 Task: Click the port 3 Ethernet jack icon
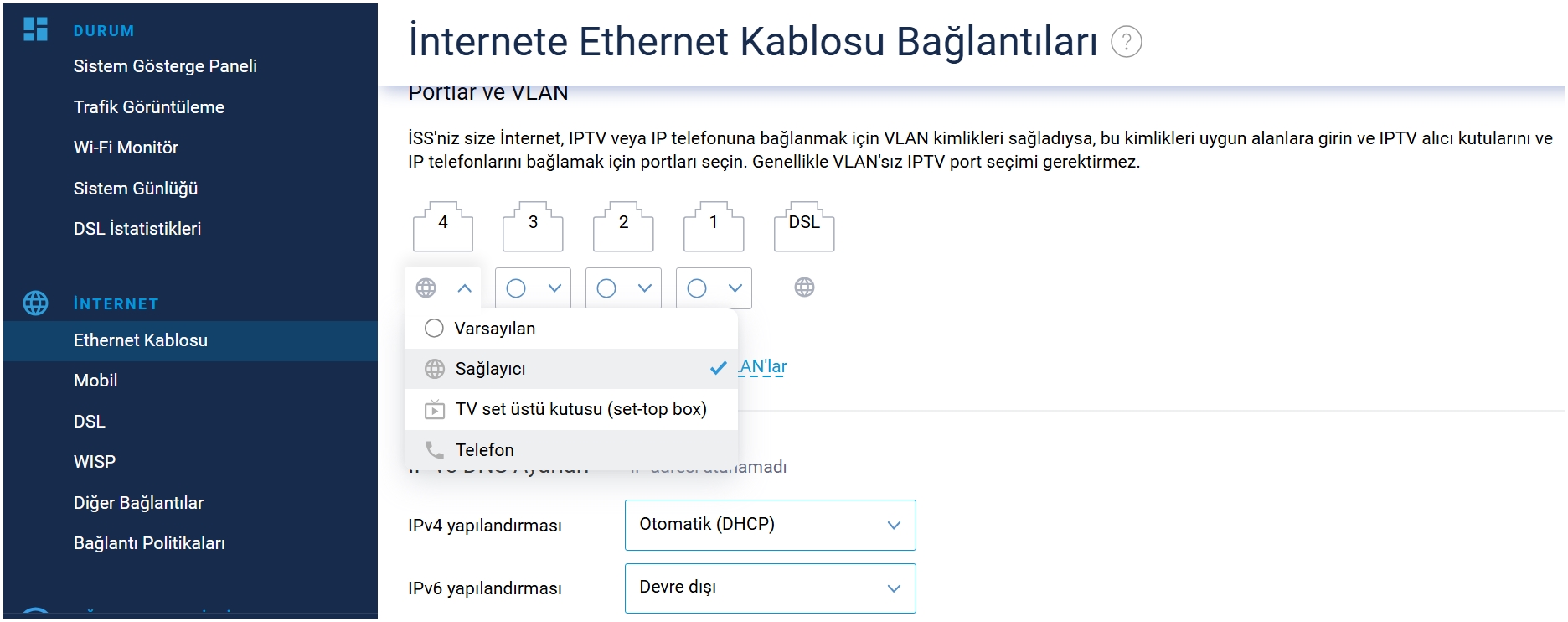533,226
